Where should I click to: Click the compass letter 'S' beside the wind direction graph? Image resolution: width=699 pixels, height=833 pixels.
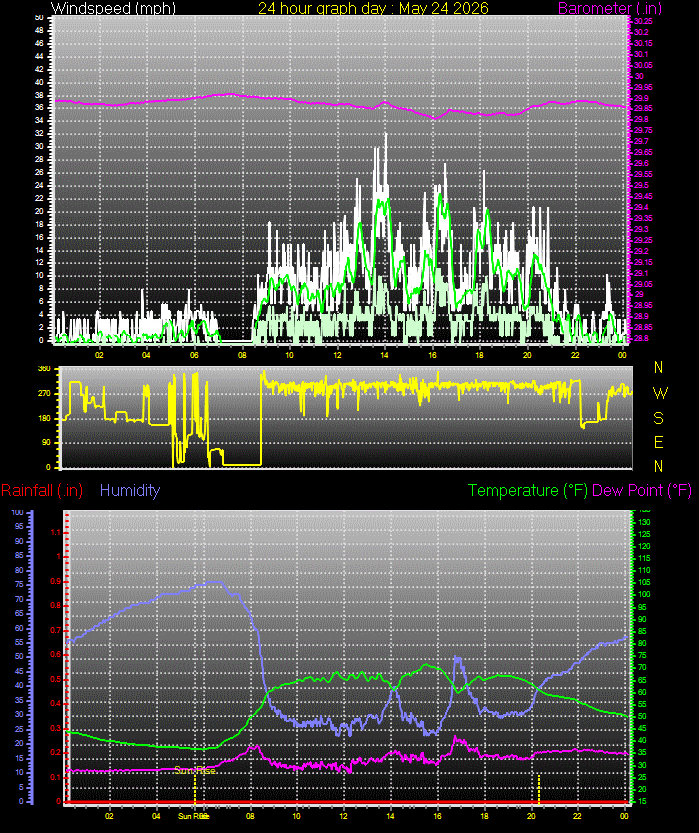(659, 418)
